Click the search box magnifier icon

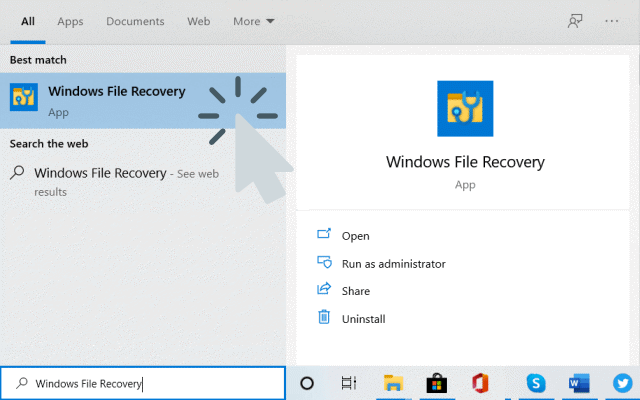tap(22, 383)
